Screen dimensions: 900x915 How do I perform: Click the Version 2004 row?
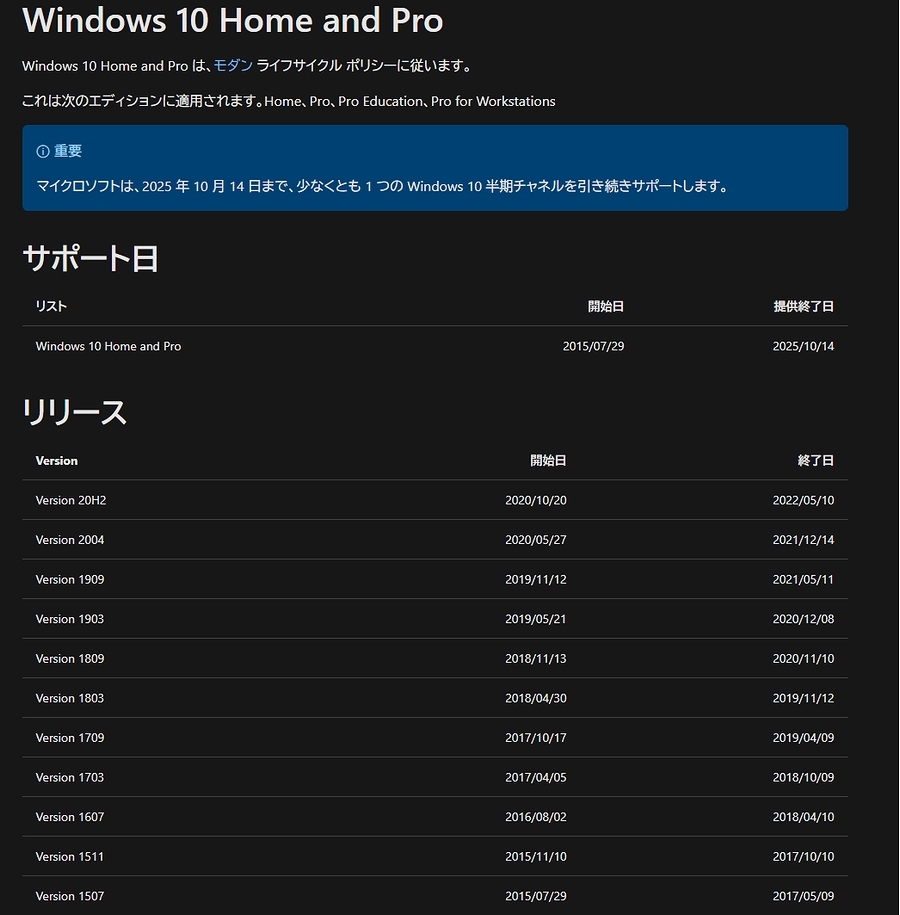[x=435, y=540]
